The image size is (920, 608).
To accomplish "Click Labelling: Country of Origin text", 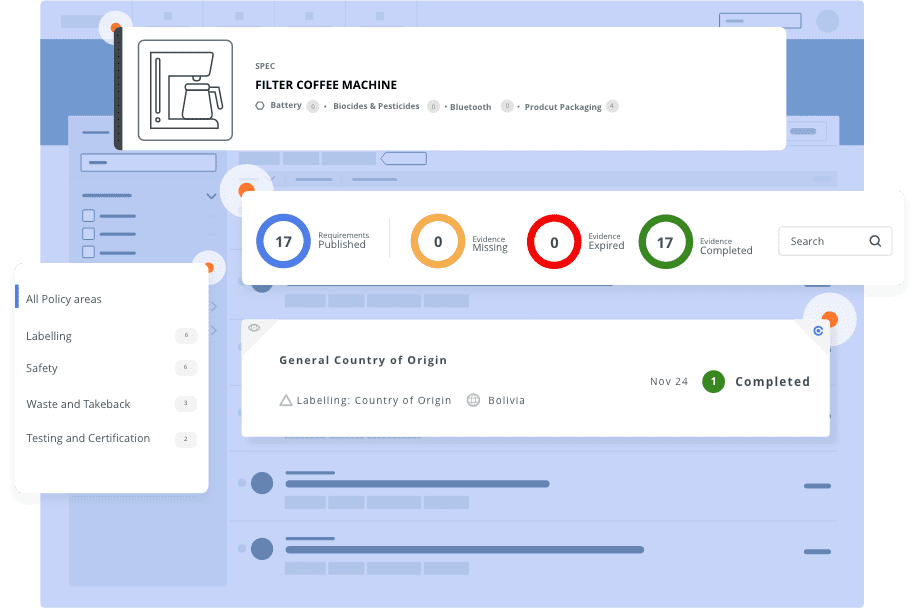I will point(374,401).
